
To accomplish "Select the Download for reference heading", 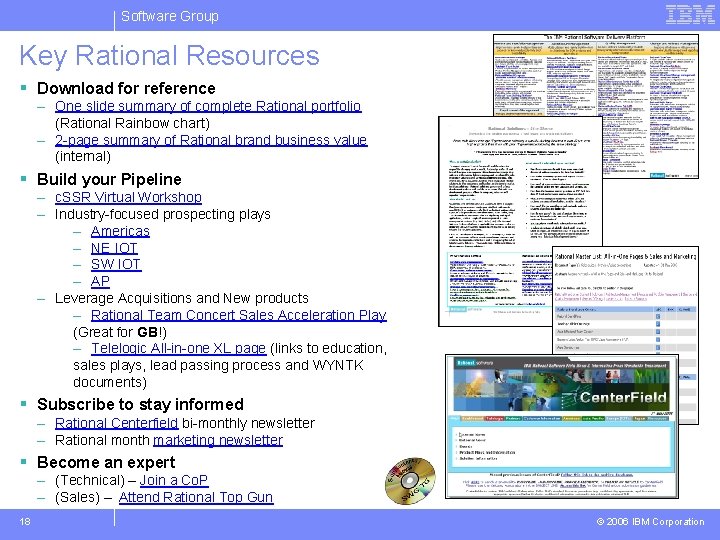I will 126,88.
